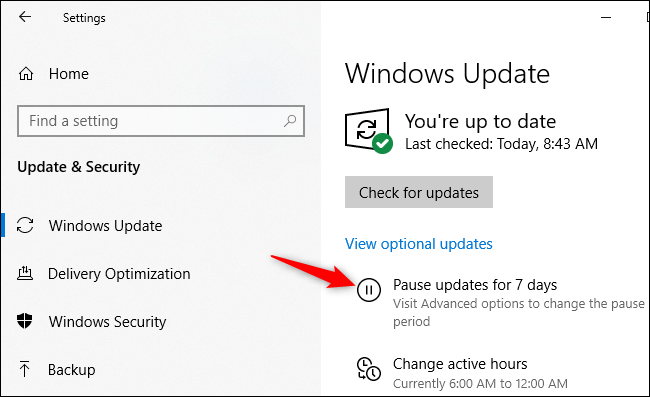Image resolution: width=650 pixels, height=397 pixels.
Task: Click the Windows Security shield icon
Action: pyautogui.click(x=24, y=321)
